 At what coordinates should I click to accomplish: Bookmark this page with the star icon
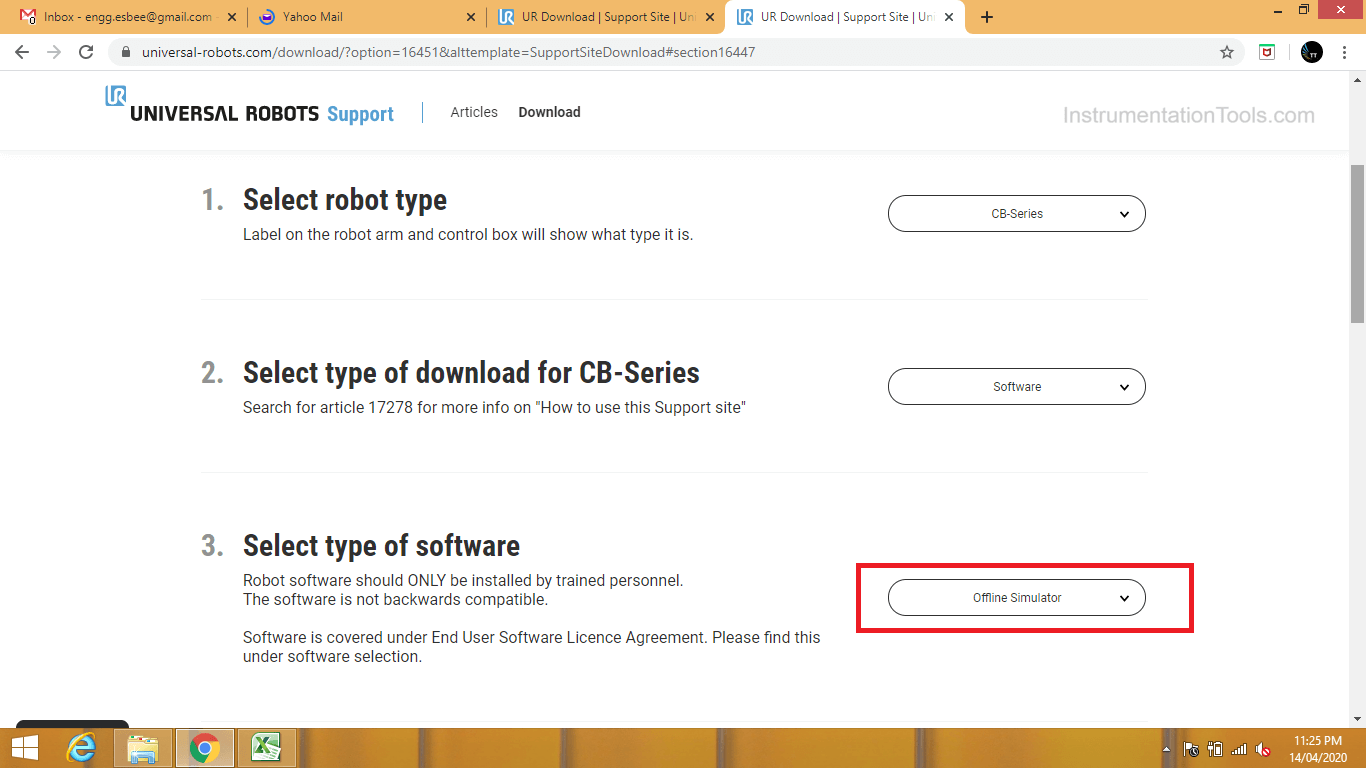click(x=1227, y=52)
